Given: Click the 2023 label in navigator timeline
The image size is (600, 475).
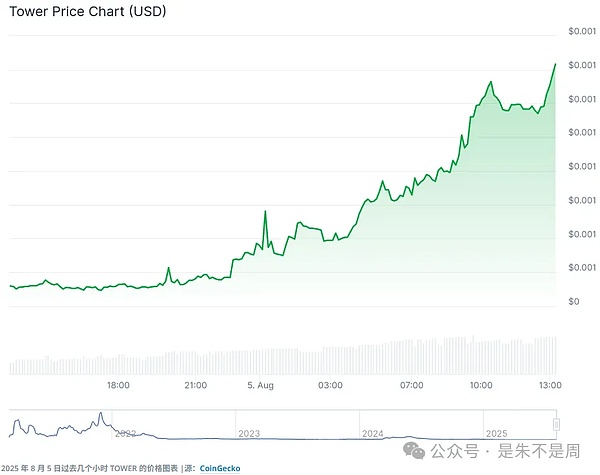Looking at the screenshot, I should (x=249, y=433).
